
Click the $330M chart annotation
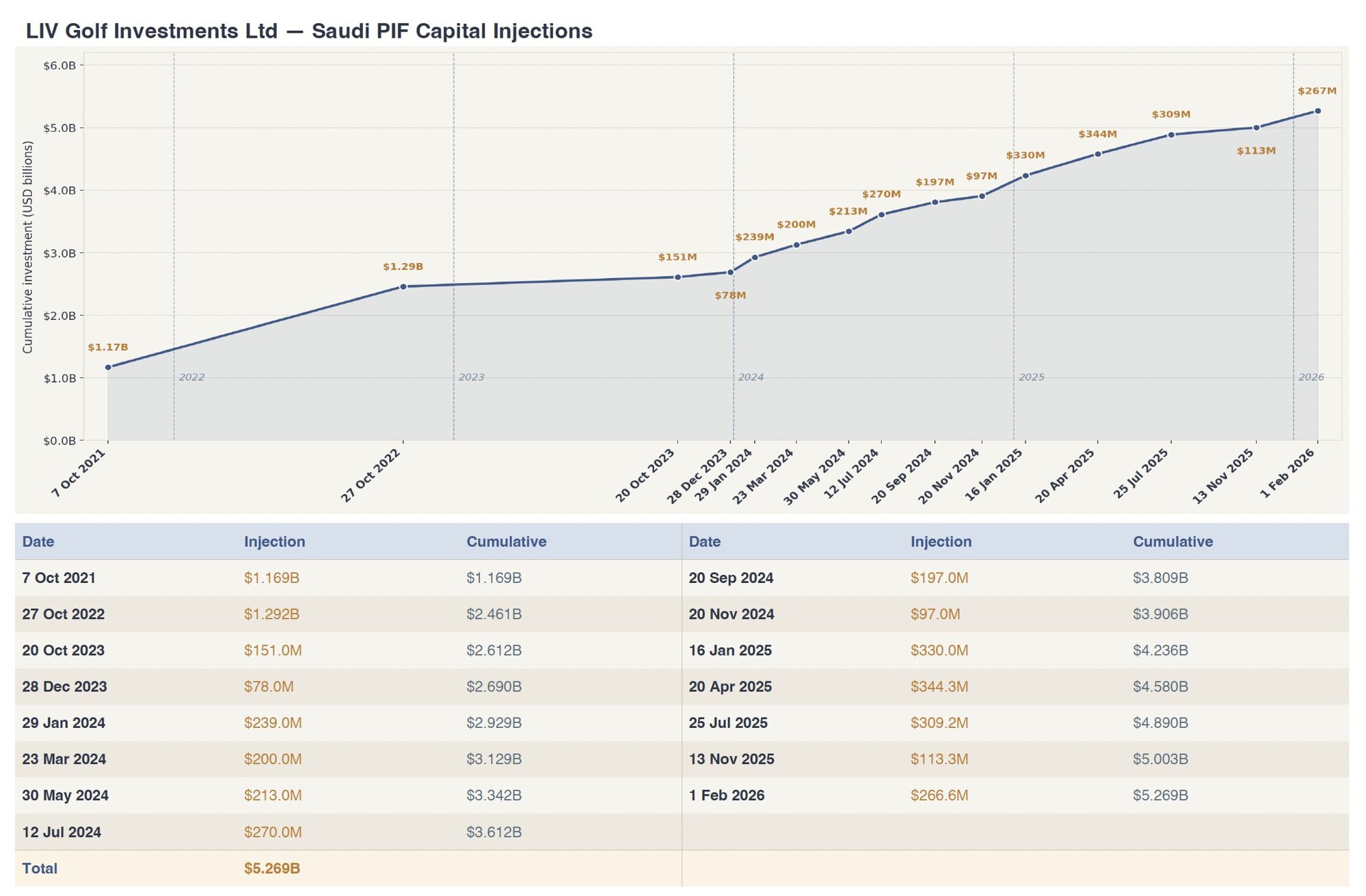1026,155
